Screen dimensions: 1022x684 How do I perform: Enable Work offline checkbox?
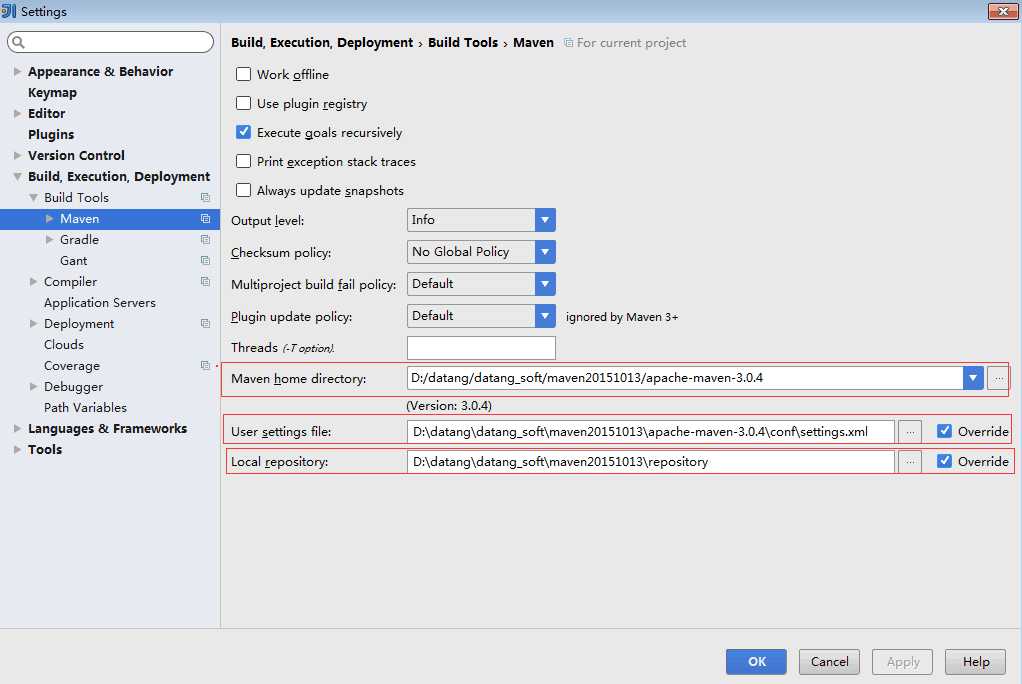pos(243,74)
